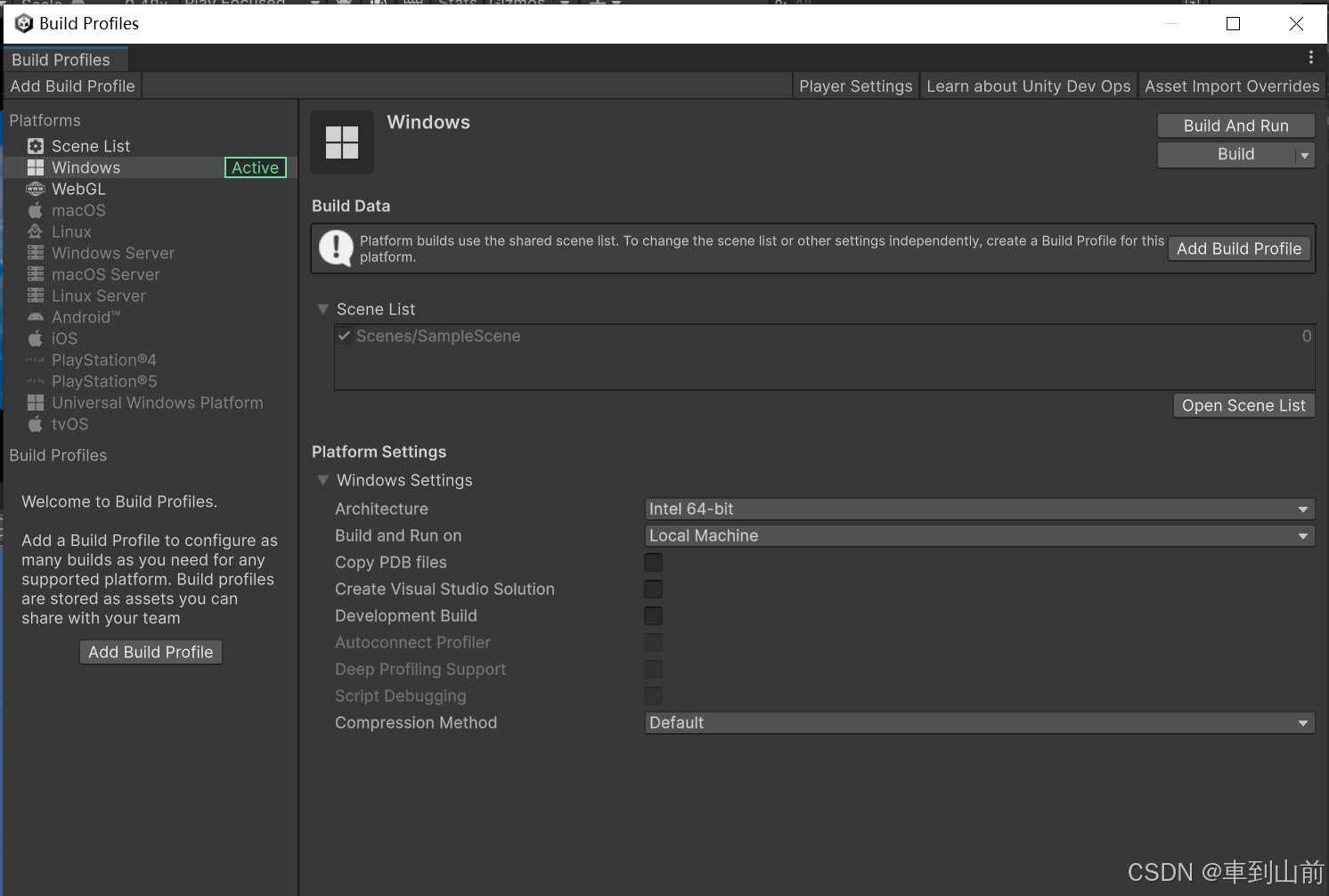Click the iOS apple icon
Viewport: 1329px width, 896px height.
point(36,338)
